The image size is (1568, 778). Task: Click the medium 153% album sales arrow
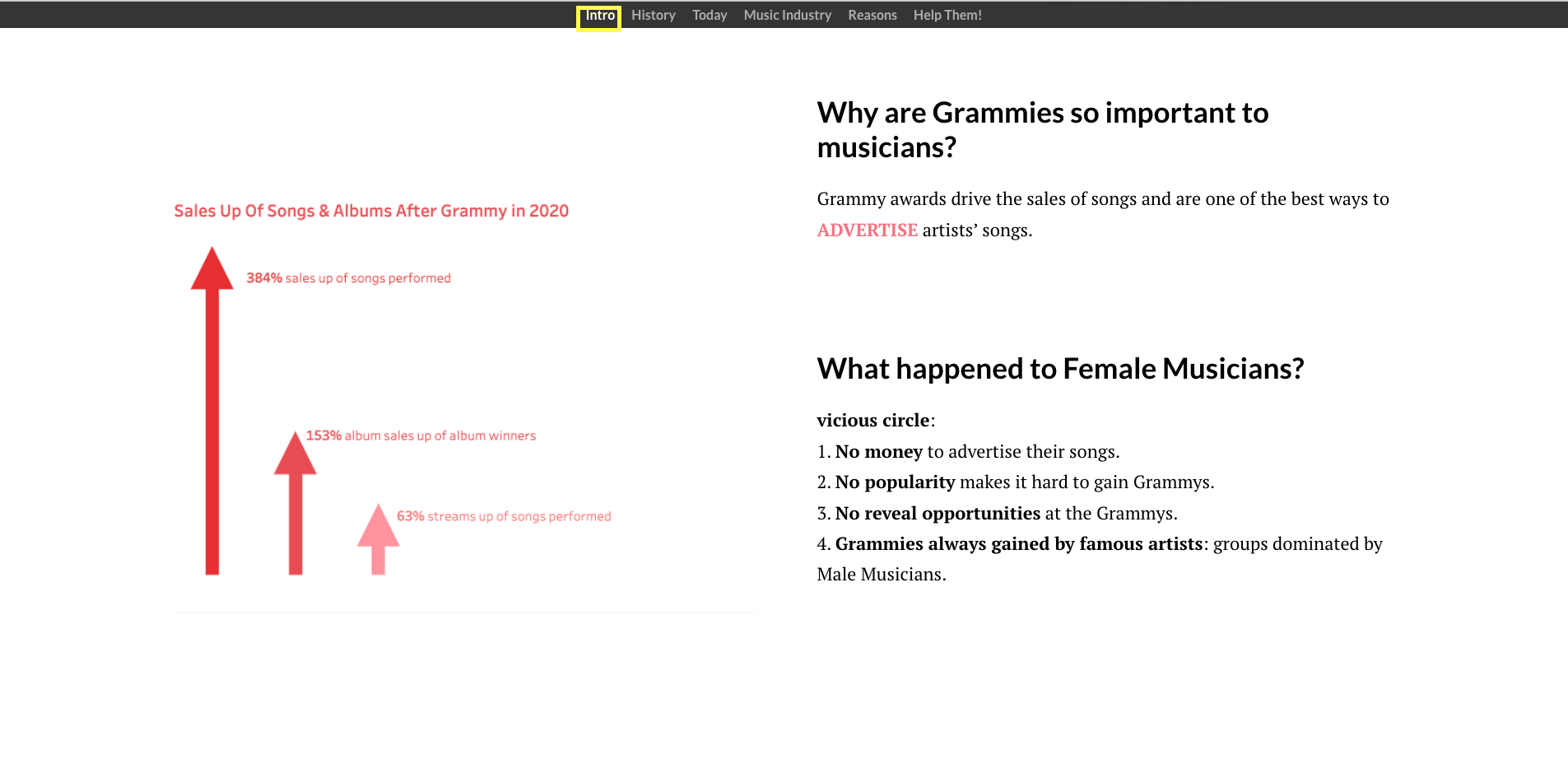click(295, 503)
